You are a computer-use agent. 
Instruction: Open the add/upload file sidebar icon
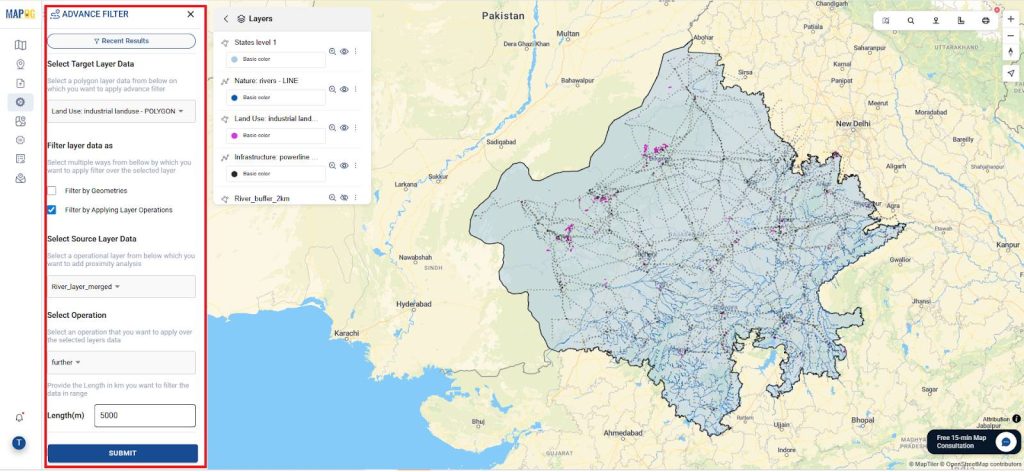click(20, 83)
